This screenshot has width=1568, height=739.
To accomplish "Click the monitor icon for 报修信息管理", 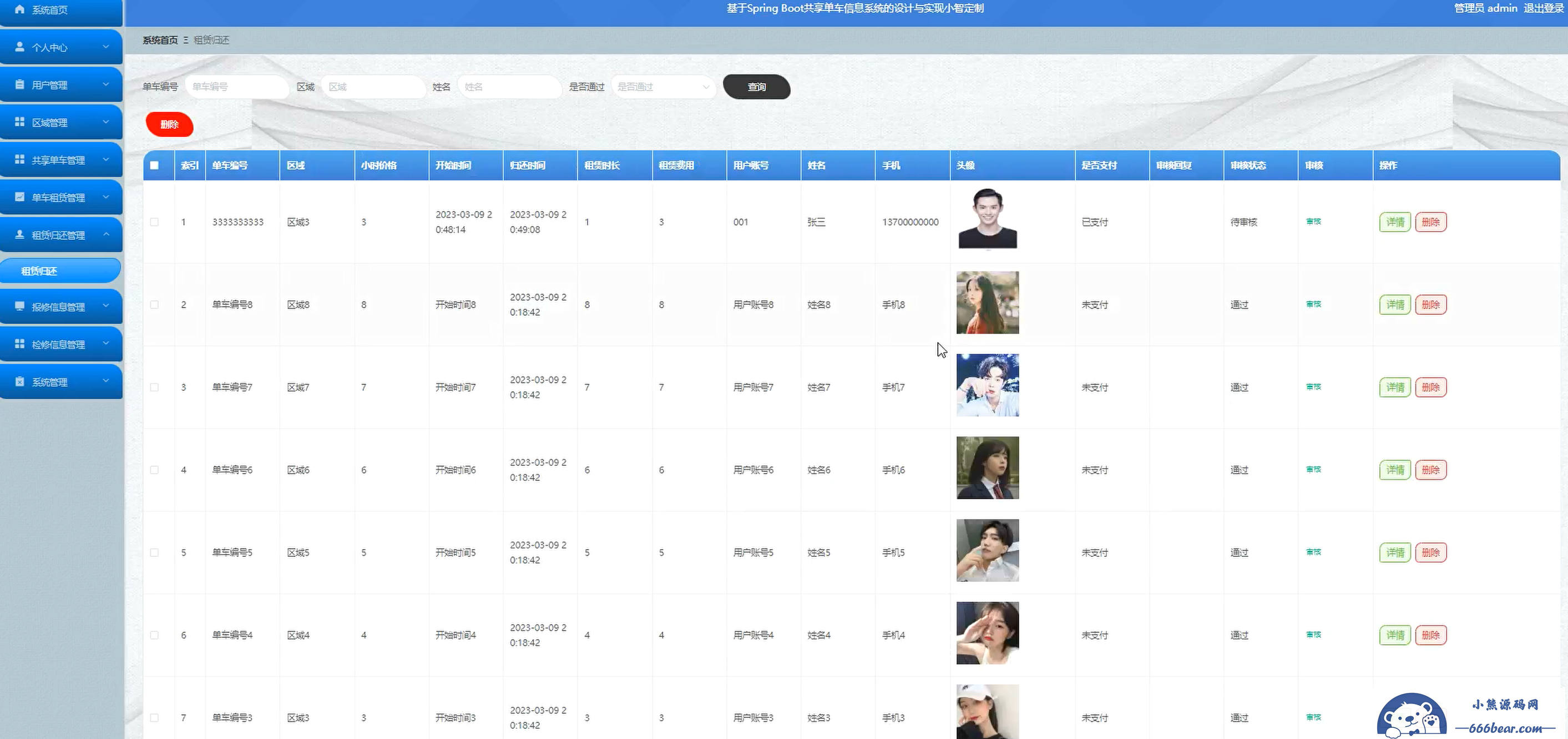I will pyautogui.click(x=19, y=306).
